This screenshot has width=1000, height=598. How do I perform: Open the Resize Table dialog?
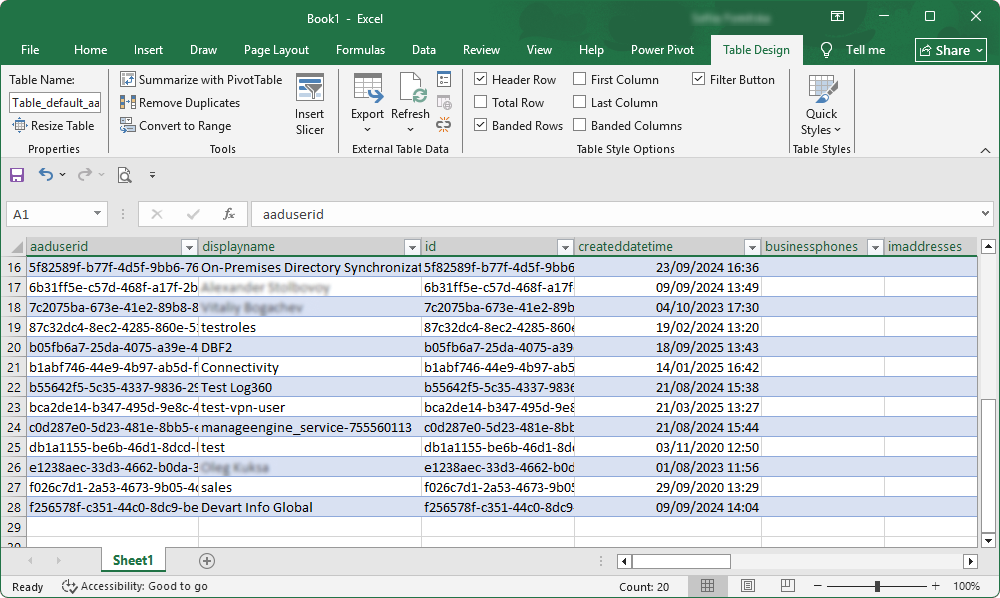click(x=52, y=125)
